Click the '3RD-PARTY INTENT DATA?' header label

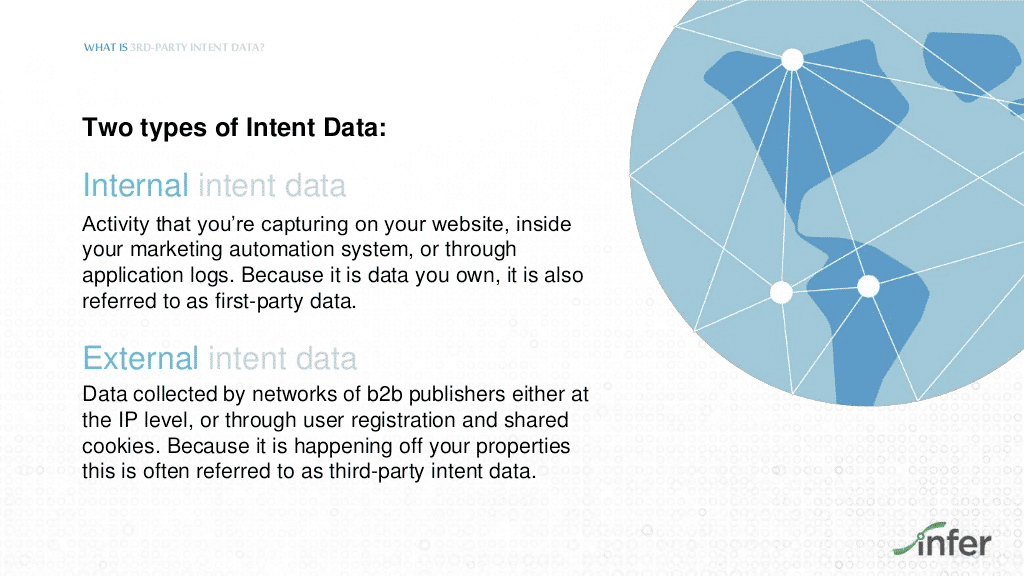click(197, 47)
